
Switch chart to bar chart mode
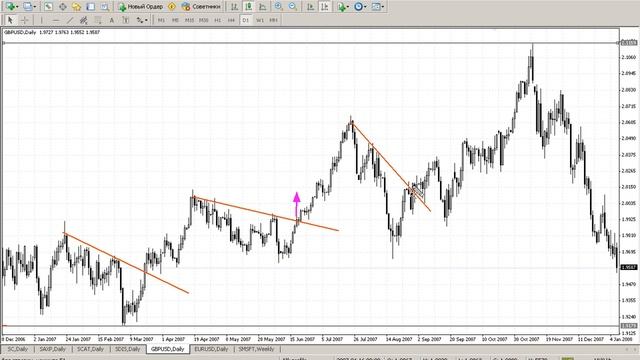pyautogui.click(x=234, y=7)
